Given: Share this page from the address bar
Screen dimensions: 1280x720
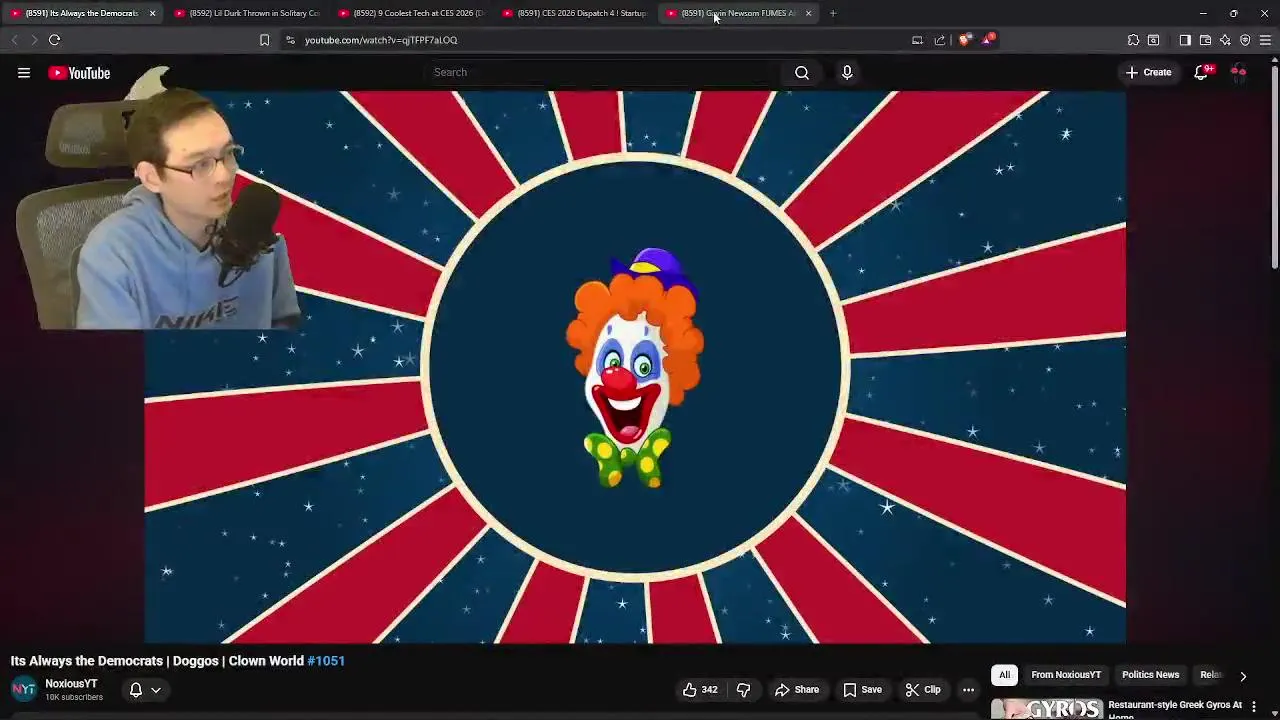Looking at the screenshot, I should [x=940, y=40].
